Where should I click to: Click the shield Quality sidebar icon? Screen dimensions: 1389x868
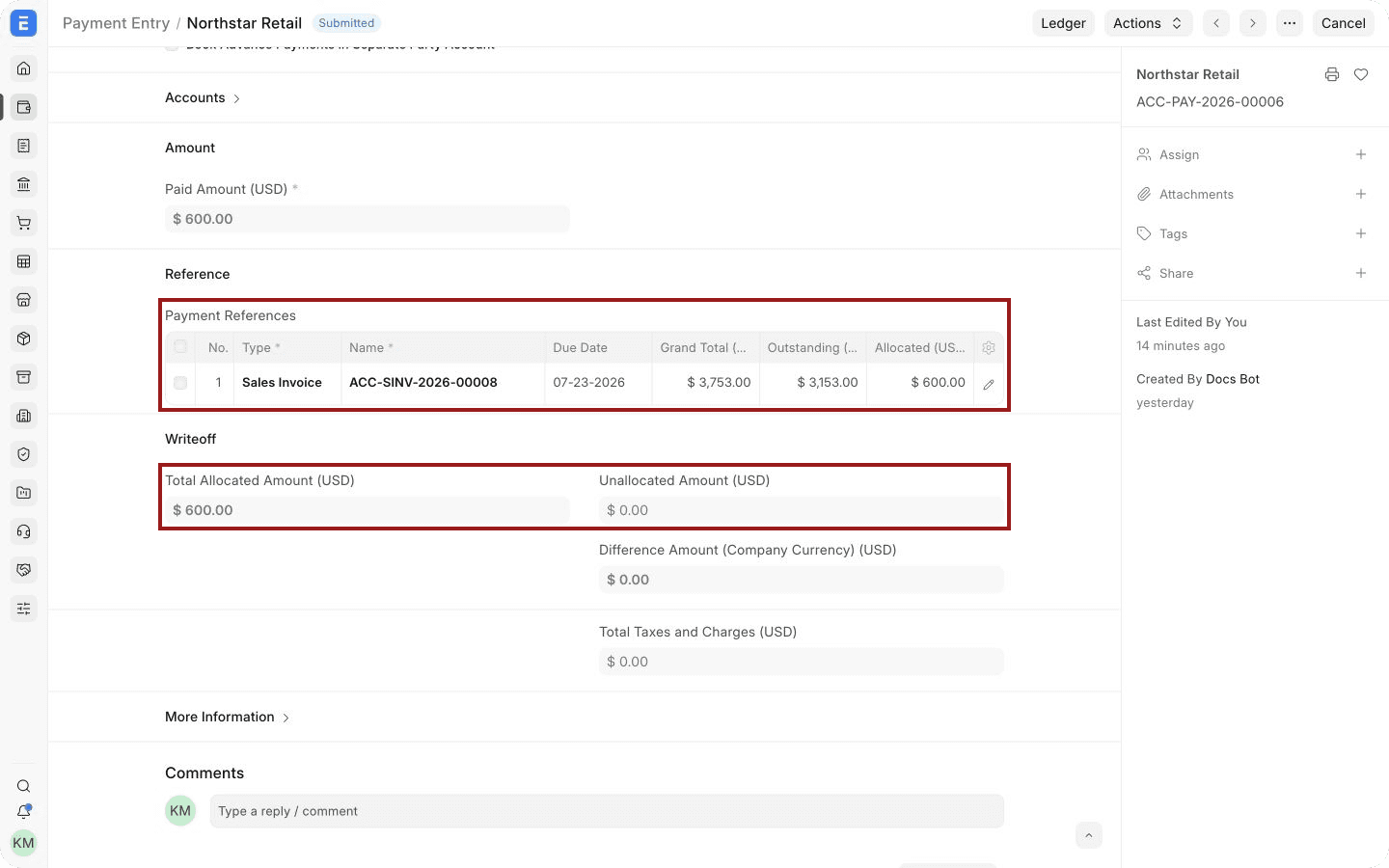coord(24,454)
